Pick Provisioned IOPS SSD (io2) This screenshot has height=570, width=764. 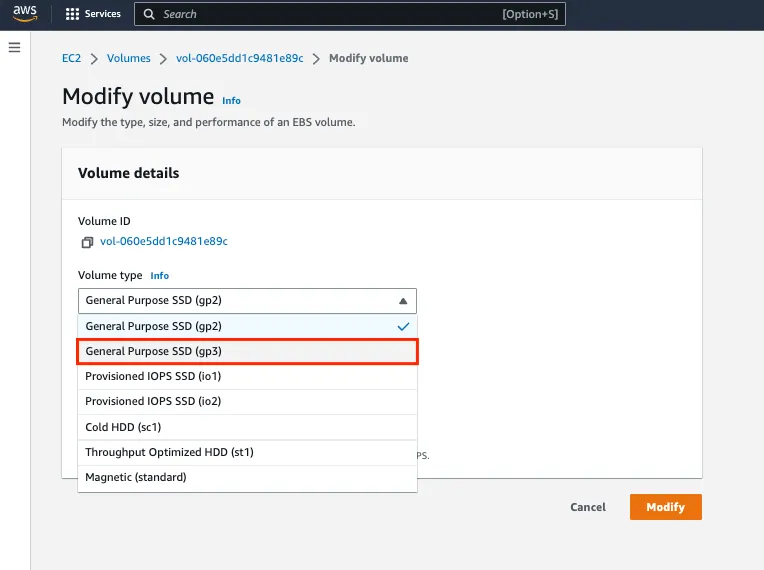(248, 401)
